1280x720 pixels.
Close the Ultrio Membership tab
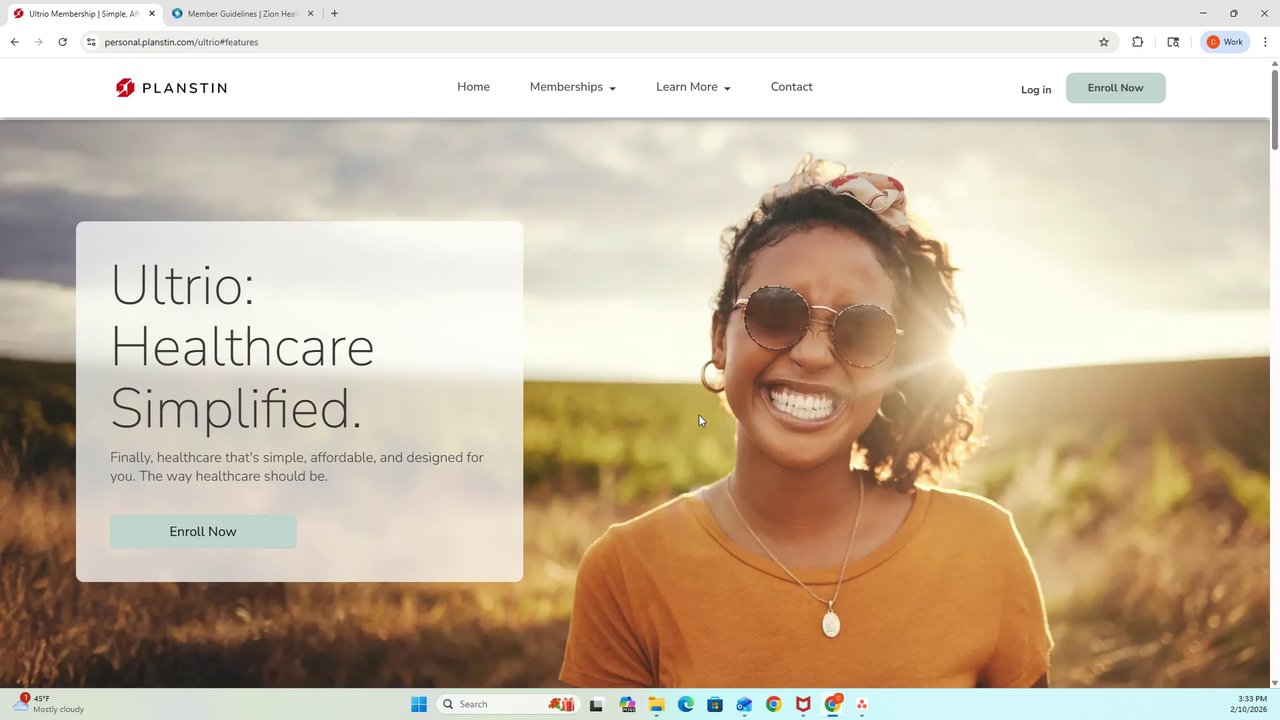pyautogui.click(x=152, y=14)
